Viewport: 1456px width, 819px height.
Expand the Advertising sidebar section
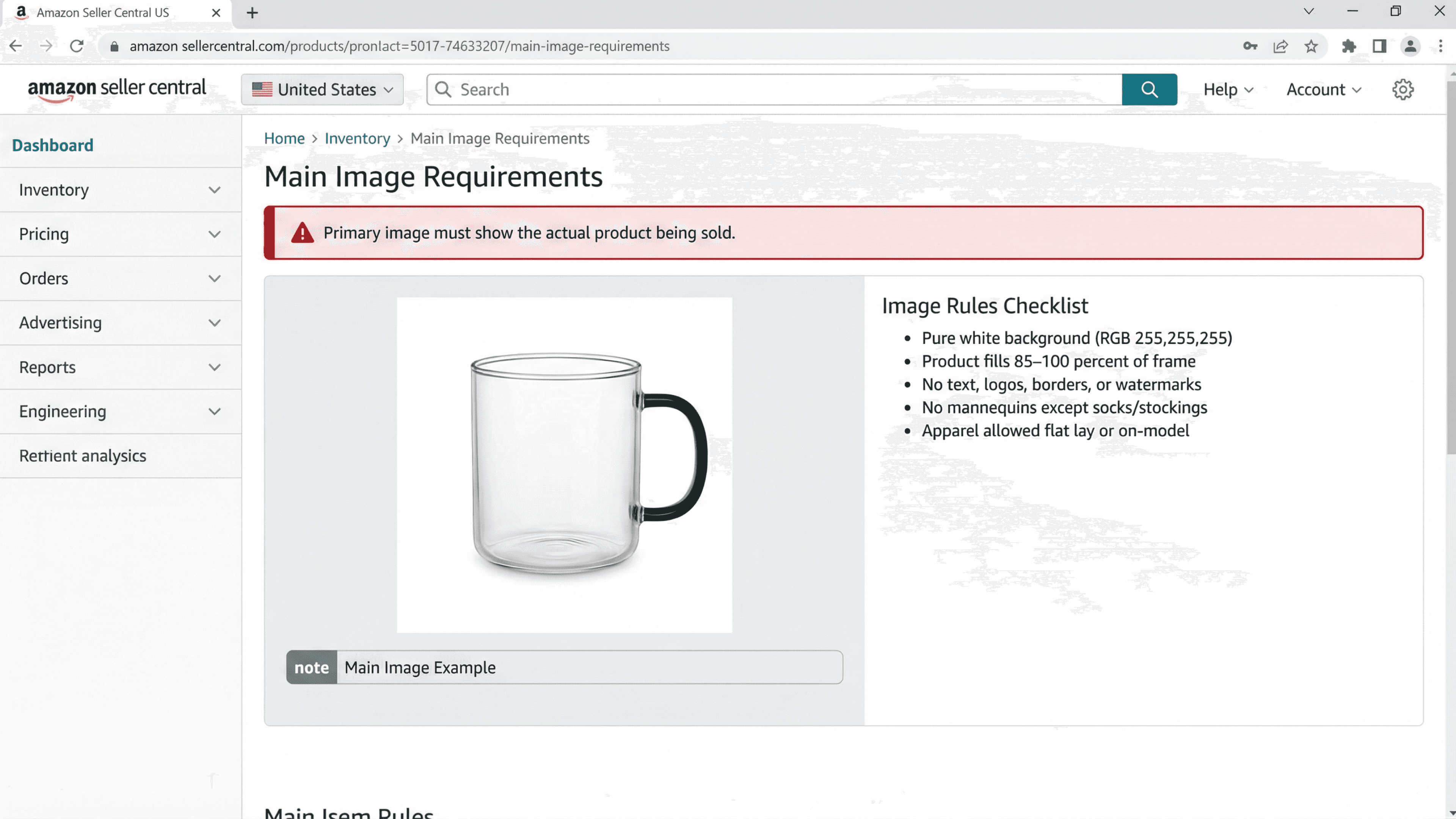[120, 323]
